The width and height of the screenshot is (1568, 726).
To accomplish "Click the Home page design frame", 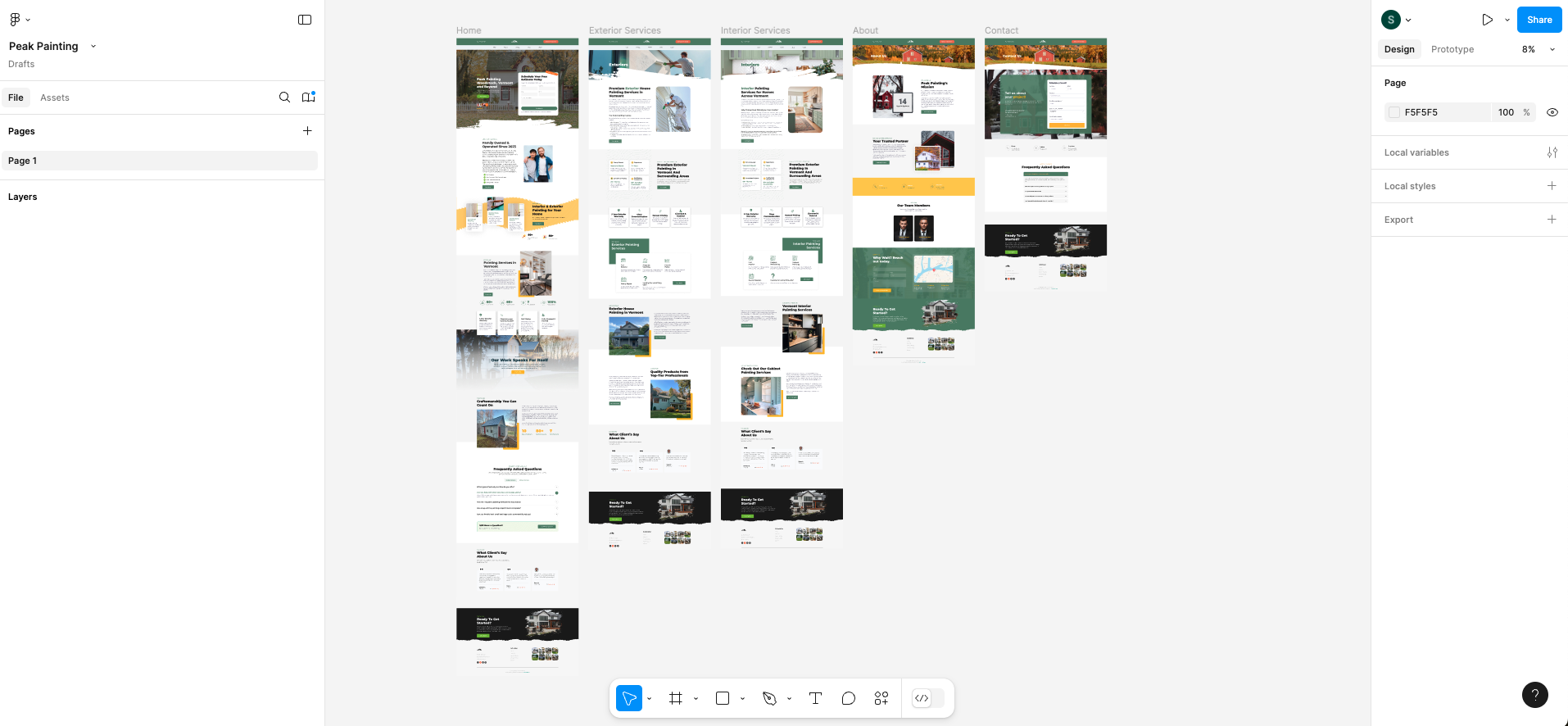I will tap(517, 356).
